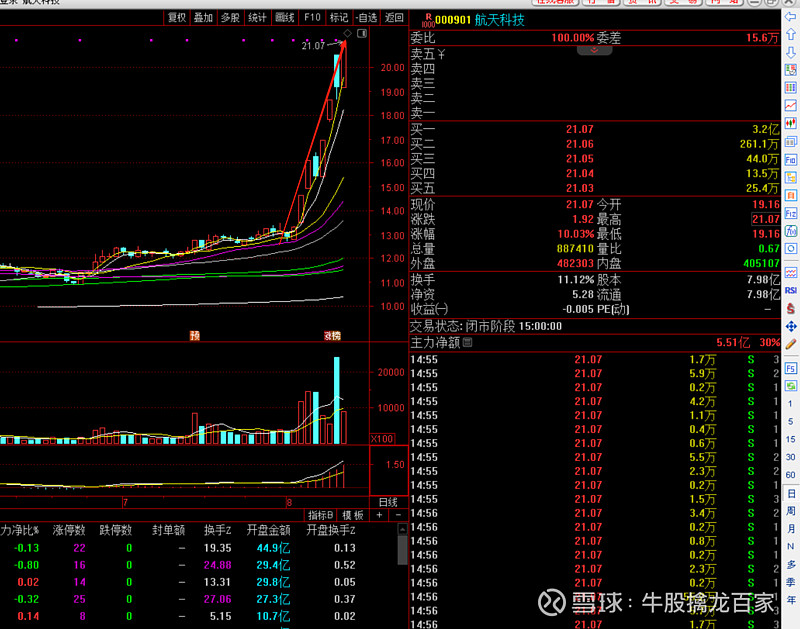
Task: Toggle the panel icon beside the diamond
Action: point(362,33)
